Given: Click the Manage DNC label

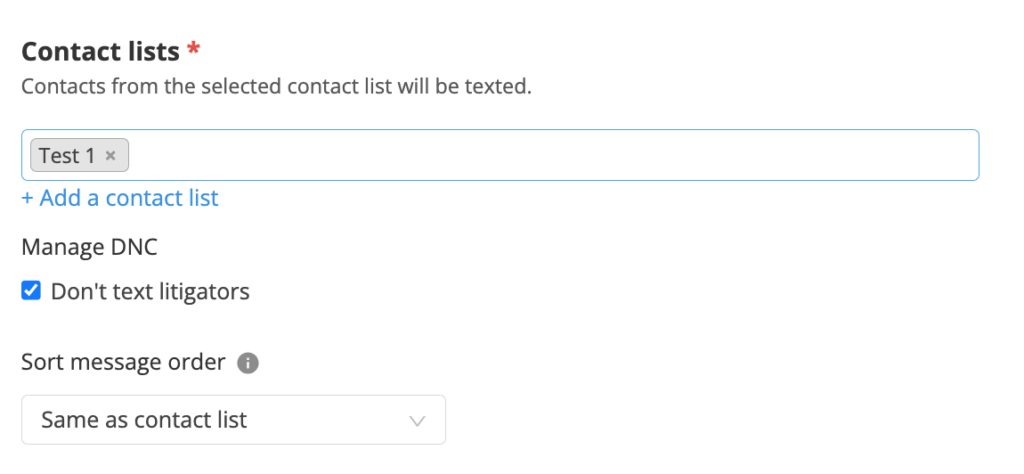Looking at the screenshot, I should tap(89, 247).
